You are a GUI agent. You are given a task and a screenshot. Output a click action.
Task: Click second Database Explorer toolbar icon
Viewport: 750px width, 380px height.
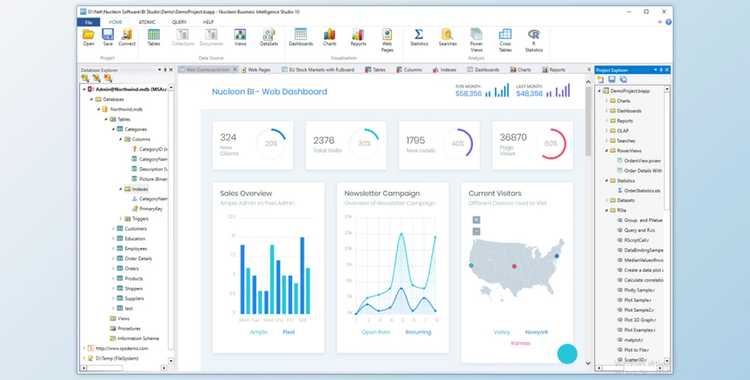[x=97, y=78]
